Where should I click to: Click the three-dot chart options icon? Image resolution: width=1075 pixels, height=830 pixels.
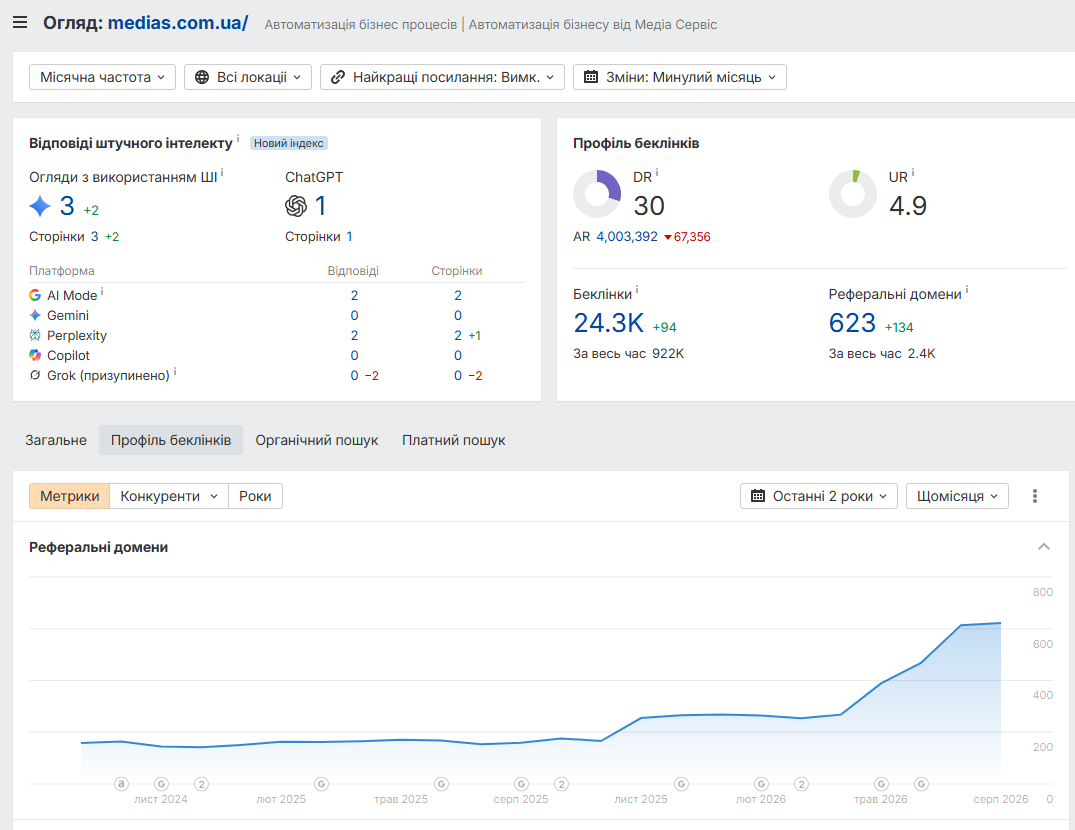tap(1035, 496)
